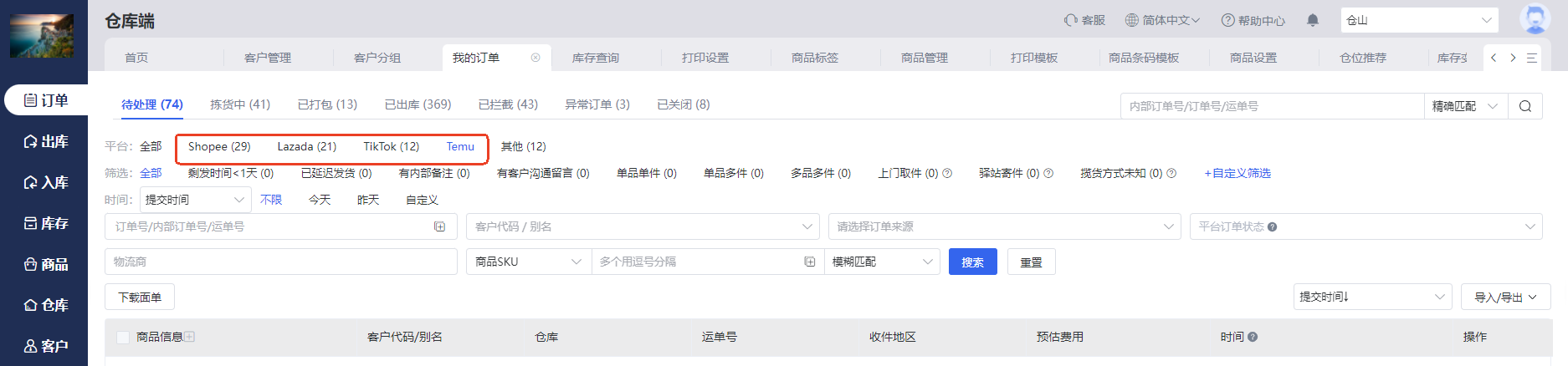
Task: Click the 物流商 input field
Action: click(280, 262)
